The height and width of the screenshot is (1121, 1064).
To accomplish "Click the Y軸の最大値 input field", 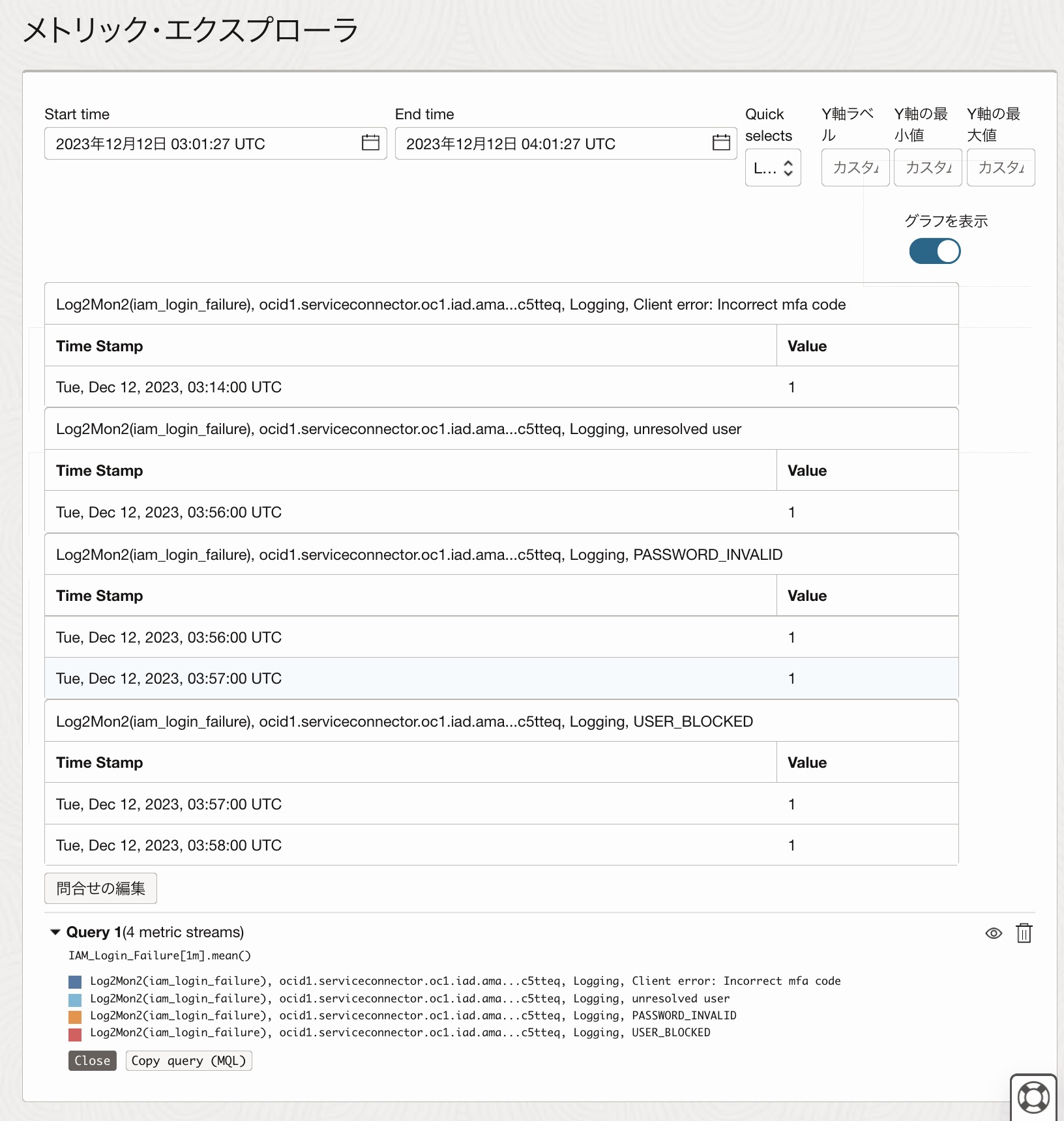I will pos(1000,168).
